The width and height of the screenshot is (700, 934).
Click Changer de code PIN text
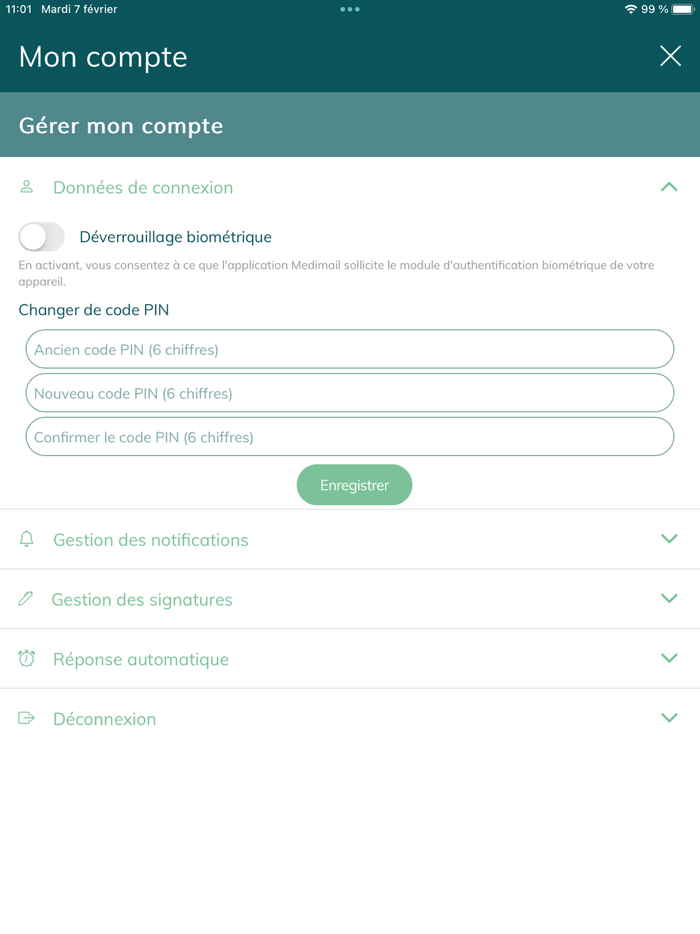[x=93, y=310]
